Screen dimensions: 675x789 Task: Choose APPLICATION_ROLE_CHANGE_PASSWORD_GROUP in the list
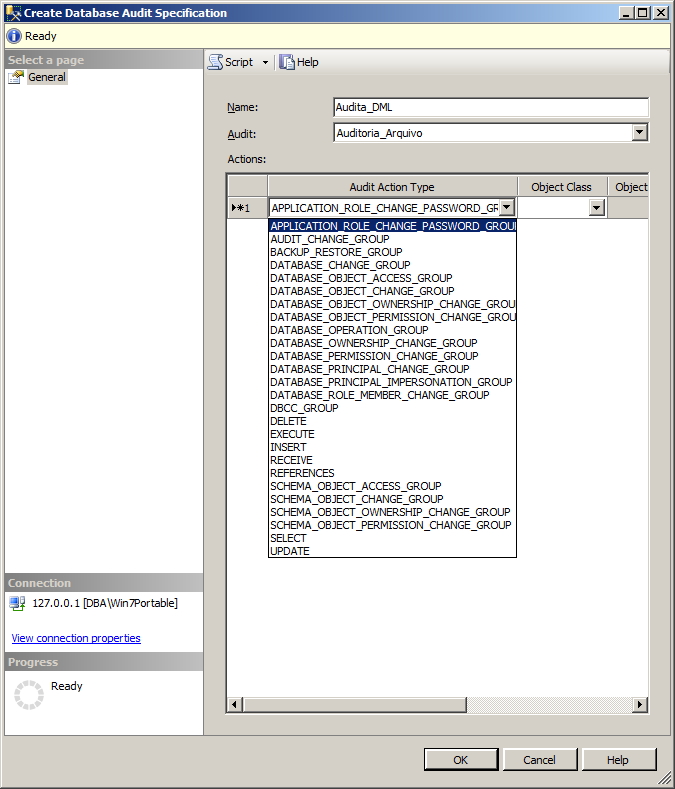(x=393, y=226)
